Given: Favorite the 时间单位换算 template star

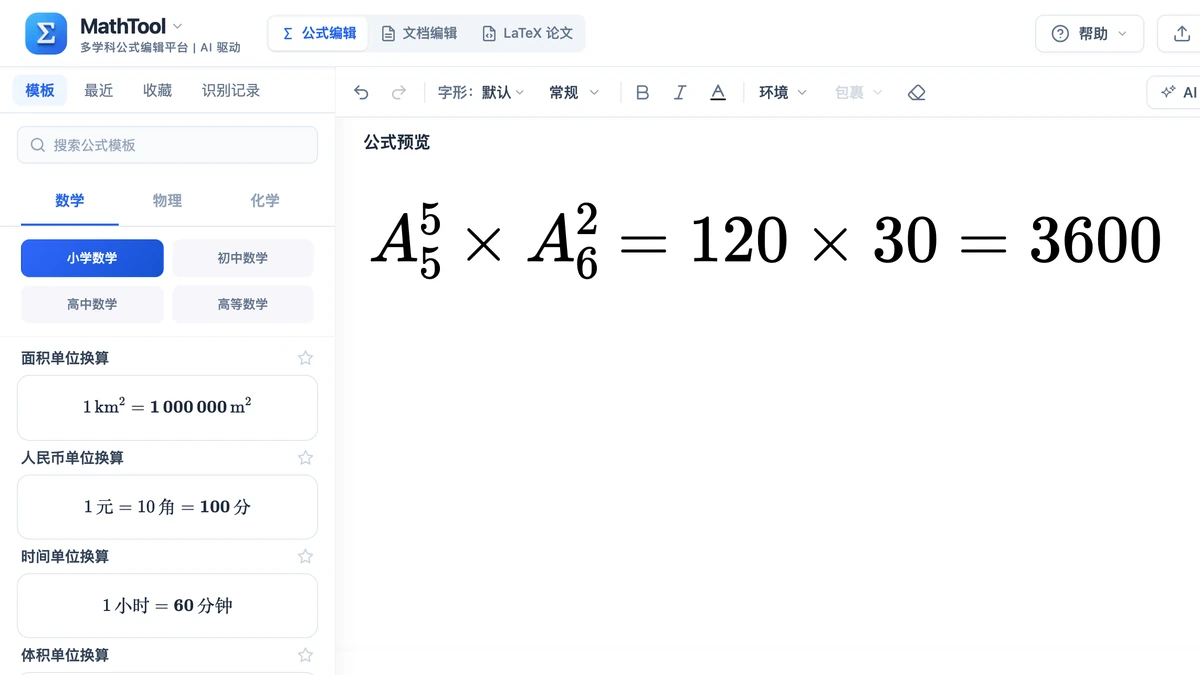Looking at the screenshot, I should click(306, 556).
